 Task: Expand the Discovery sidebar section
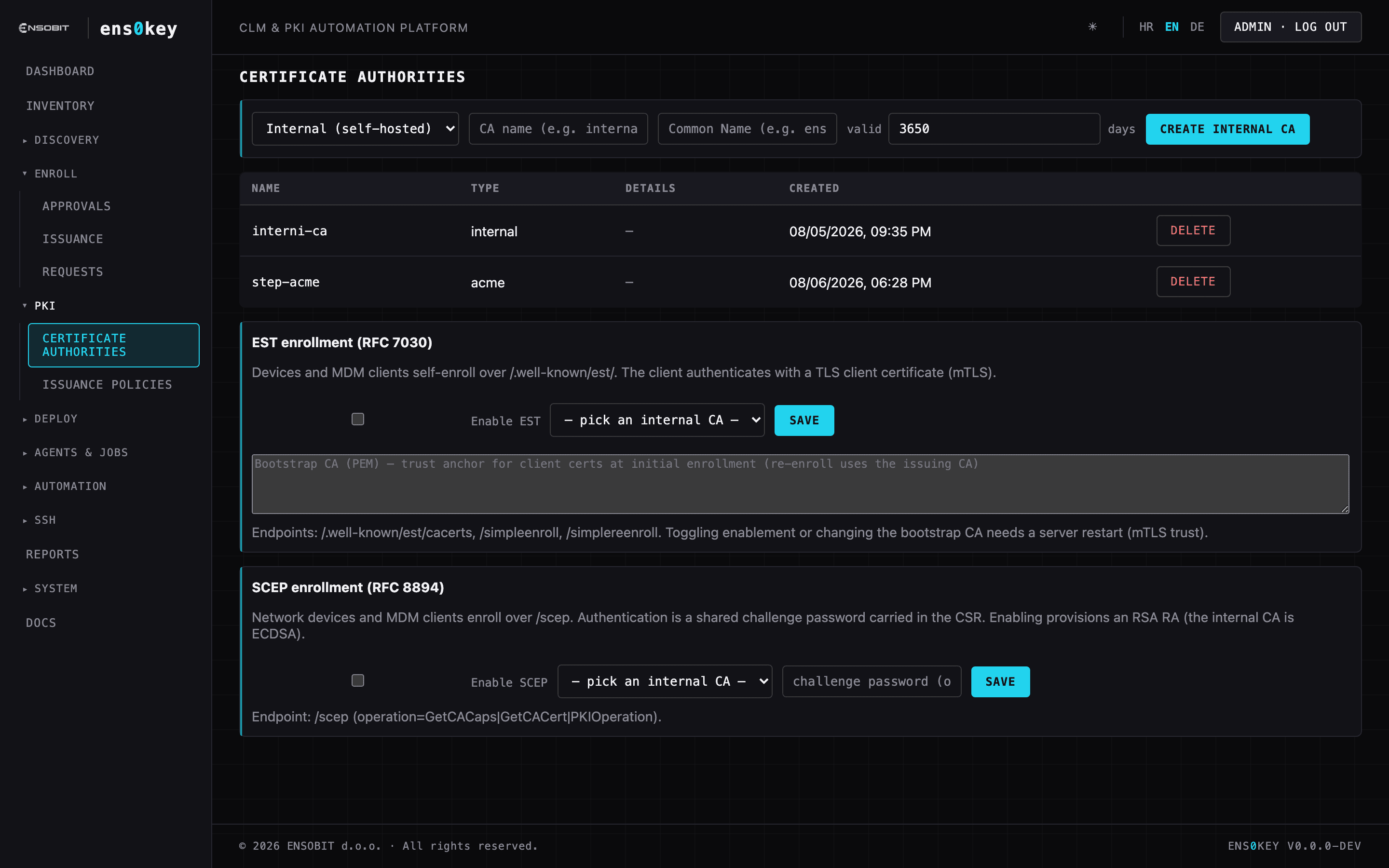point(66,140)
